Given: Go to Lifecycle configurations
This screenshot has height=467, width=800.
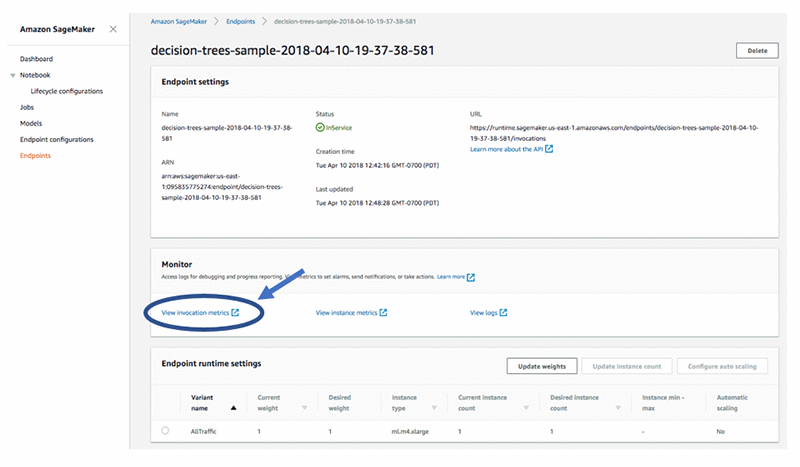Looking at the screenshot, I should point(66,91).
